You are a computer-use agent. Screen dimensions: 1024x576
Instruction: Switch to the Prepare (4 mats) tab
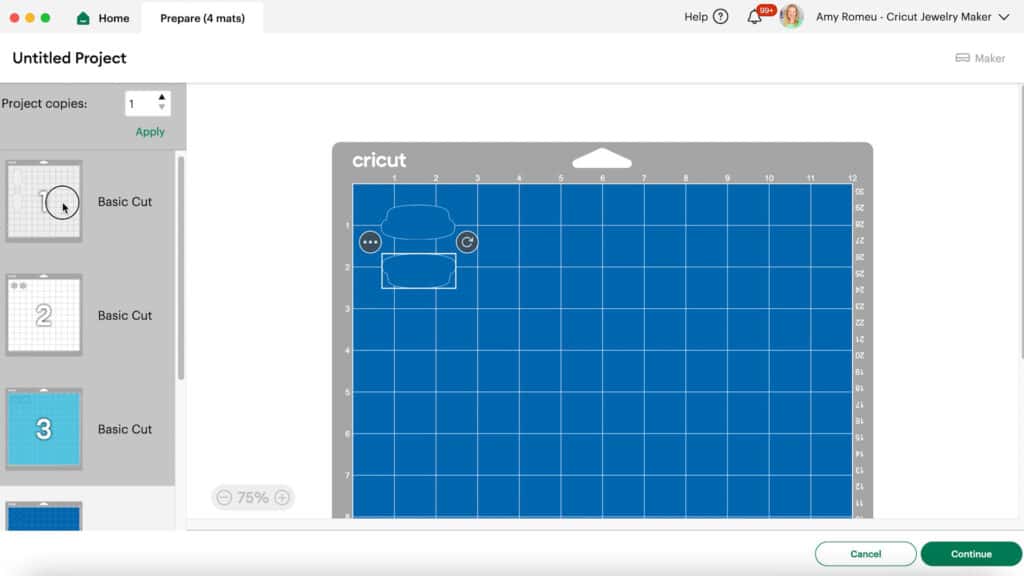(x=202, y=18)
